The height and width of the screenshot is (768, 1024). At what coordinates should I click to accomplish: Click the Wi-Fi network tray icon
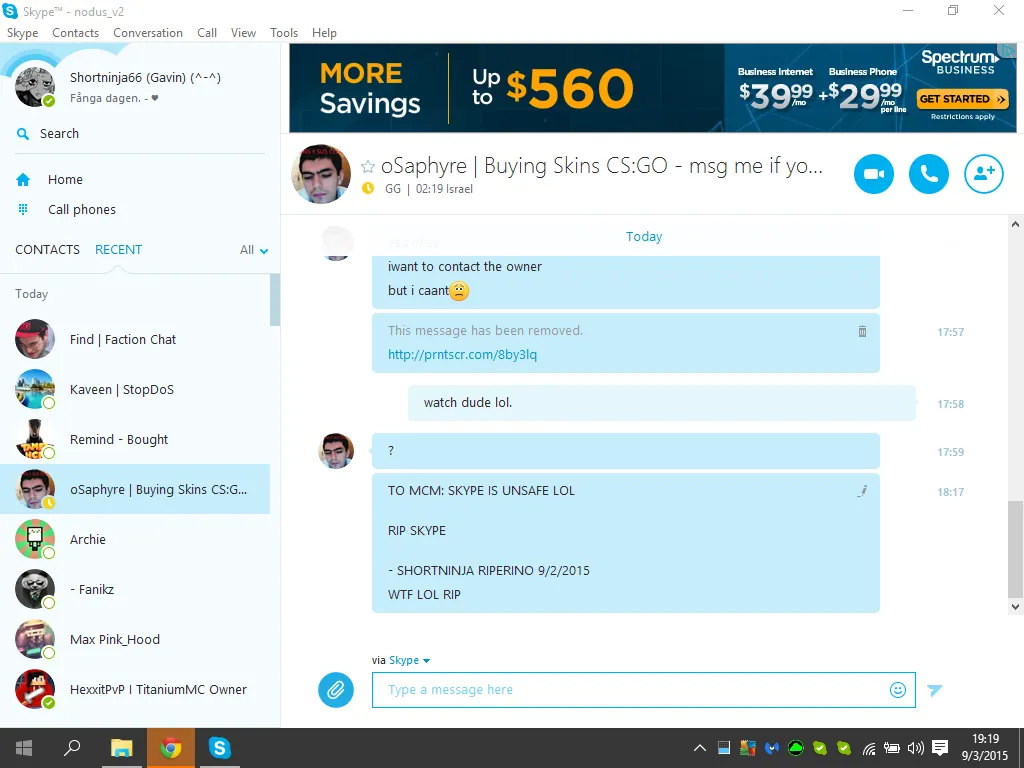[x=869, y=748]
